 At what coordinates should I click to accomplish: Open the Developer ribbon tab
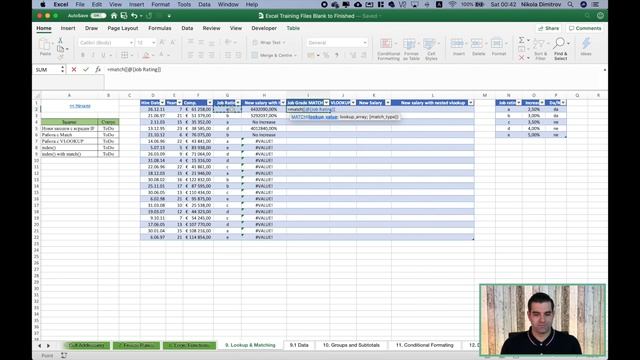264,28
